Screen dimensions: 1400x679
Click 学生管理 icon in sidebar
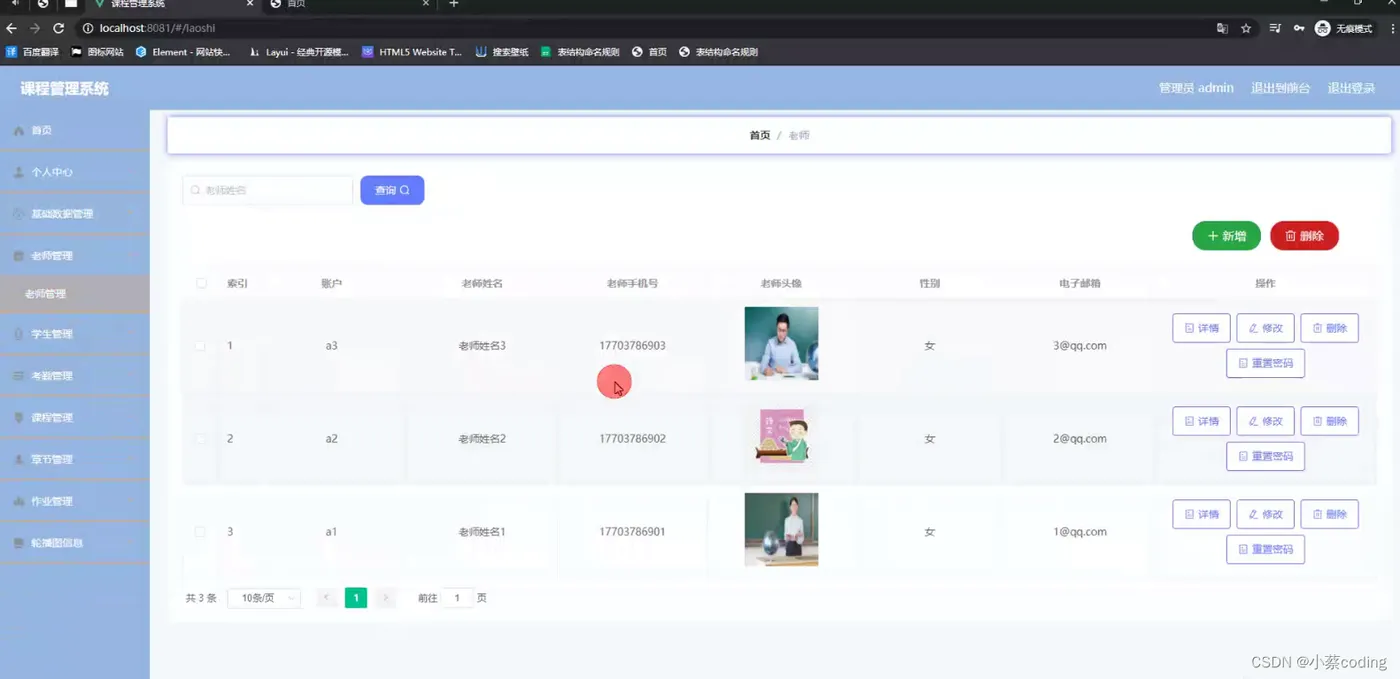[19, 334]
